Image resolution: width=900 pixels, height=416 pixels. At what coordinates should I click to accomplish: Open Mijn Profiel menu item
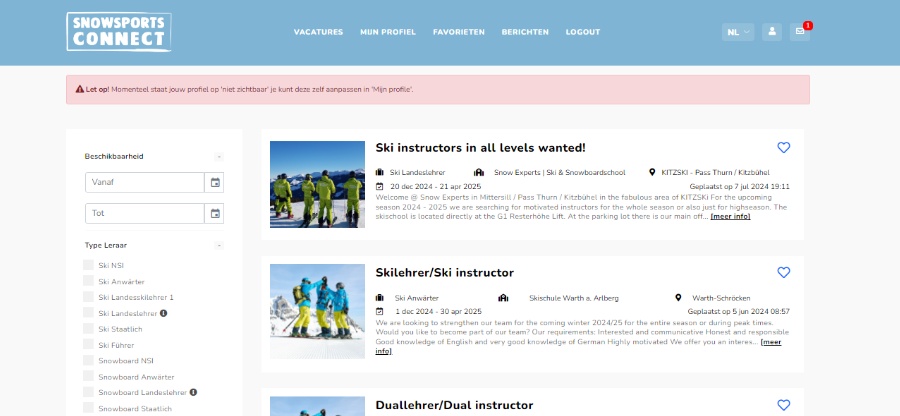[388, 32]
